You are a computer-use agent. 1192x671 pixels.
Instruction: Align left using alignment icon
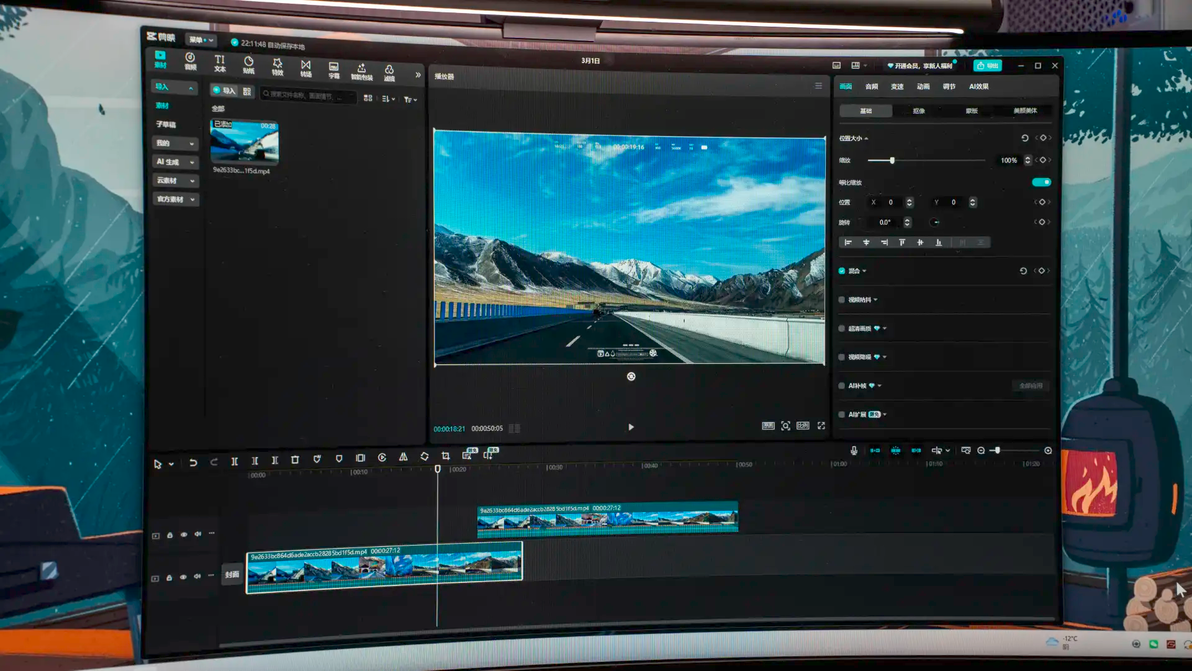[x=848, y=242]
